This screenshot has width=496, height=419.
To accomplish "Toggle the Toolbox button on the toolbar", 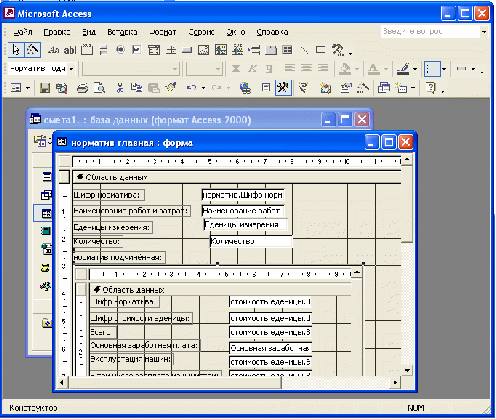I will coord(283,88).
